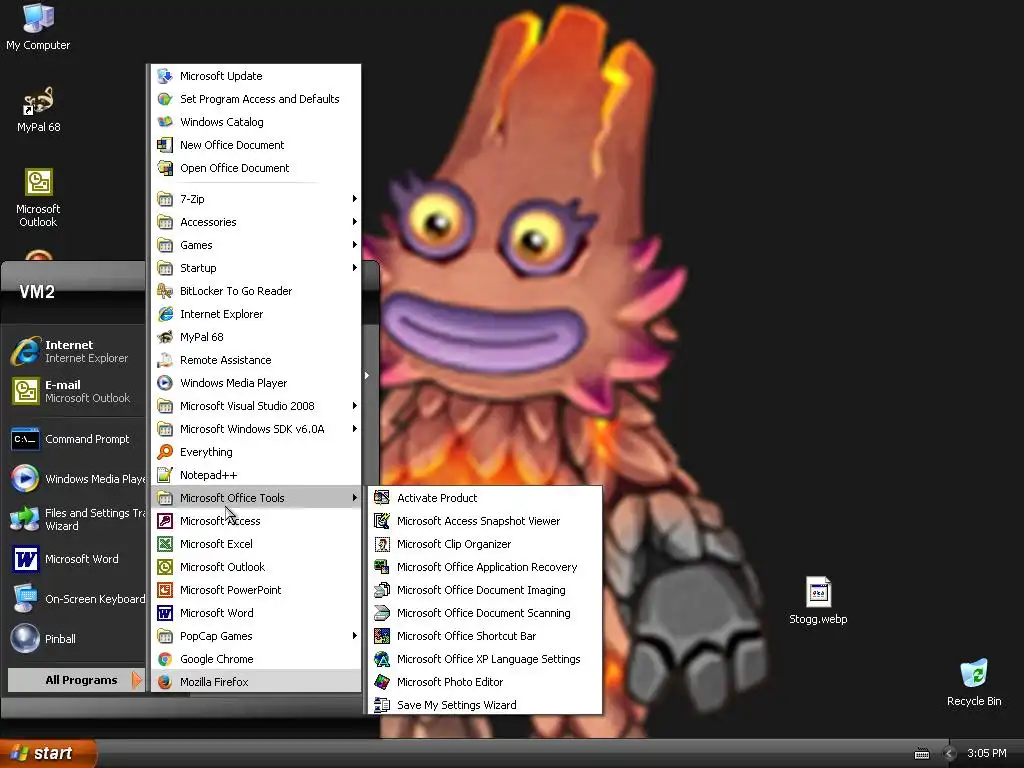
Task: Expand the Accessories submenu arrow
Action: pos(355,222)
